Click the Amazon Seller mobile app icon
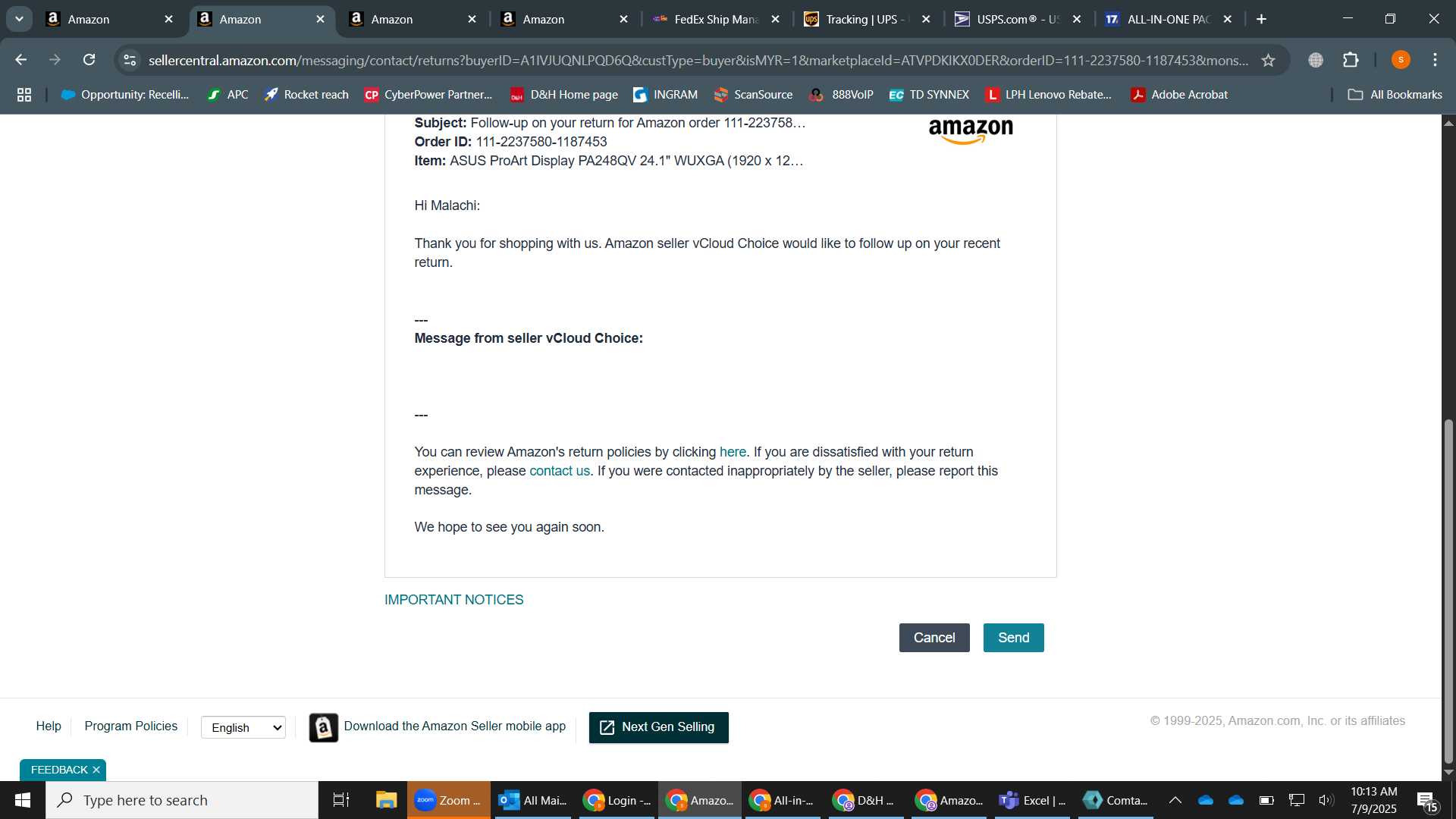Image resolution: width=1456 pixels, height=819 pixels. (x=324, y=727)
